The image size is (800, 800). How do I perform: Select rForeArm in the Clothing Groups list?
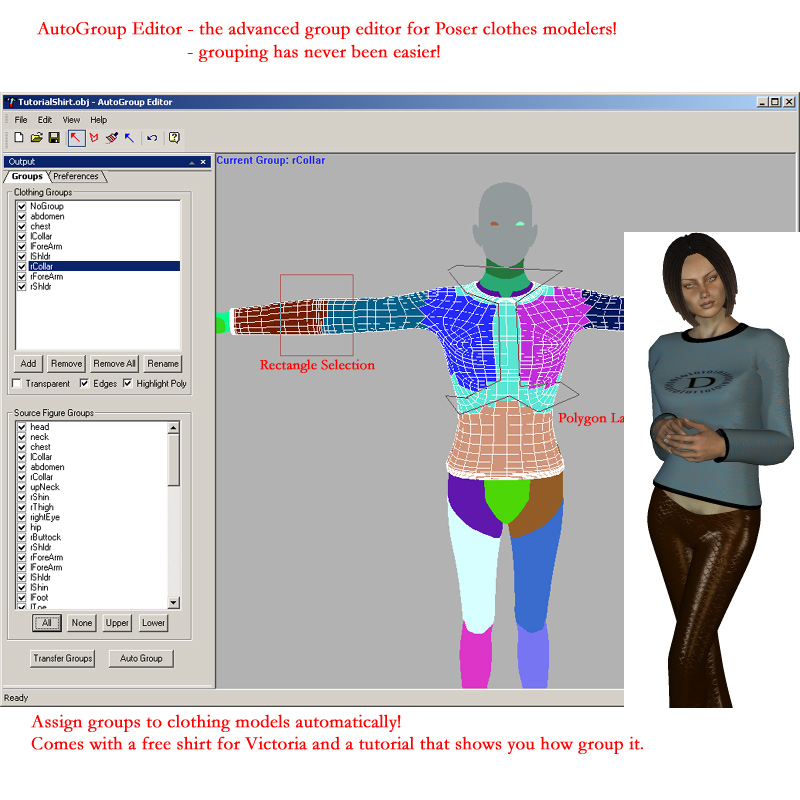pos(46,277)
